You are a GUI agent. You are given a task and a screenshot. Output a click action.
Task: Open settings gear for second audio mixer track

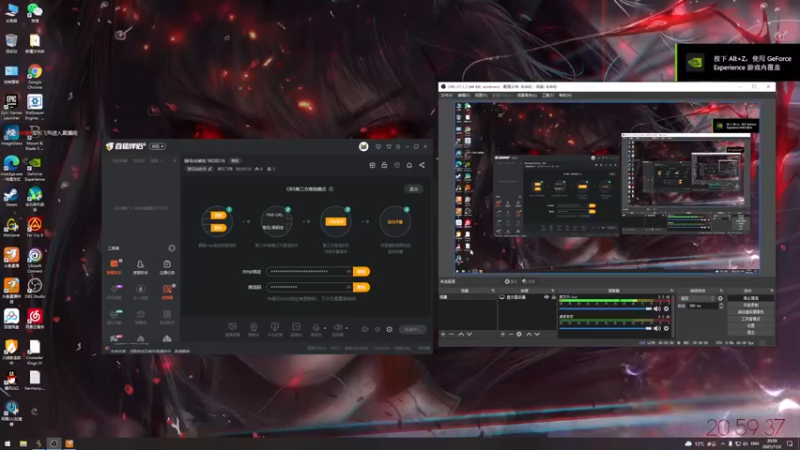[666, 329]
